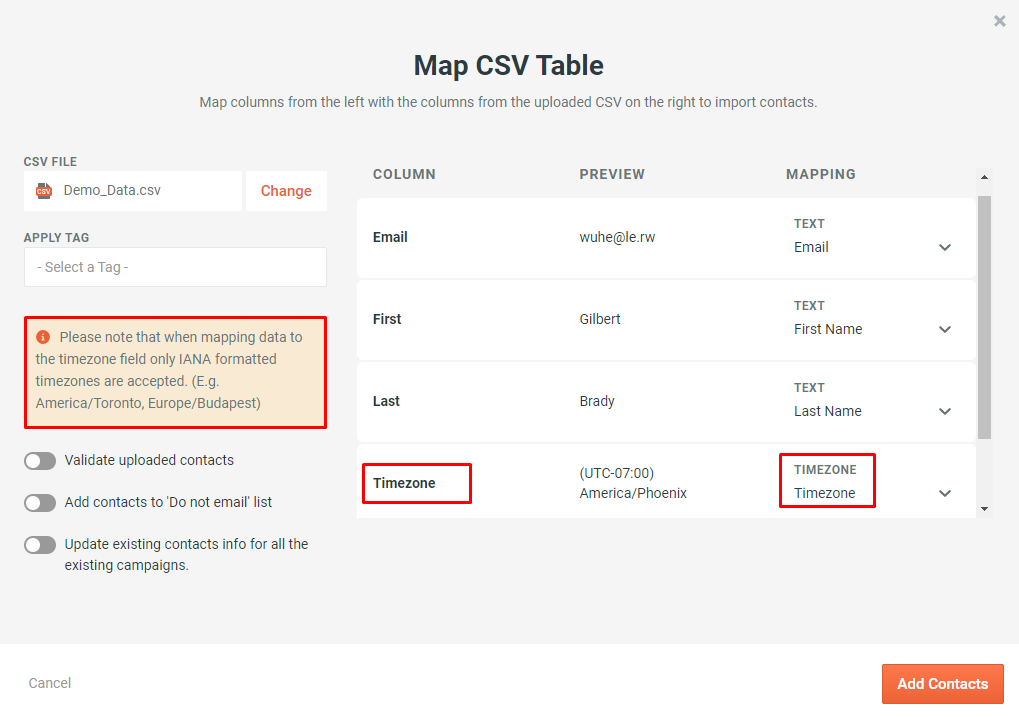The image size is (1019, 717).
Task: Click Change to replace the CSV file
Action: click(286, 190)
